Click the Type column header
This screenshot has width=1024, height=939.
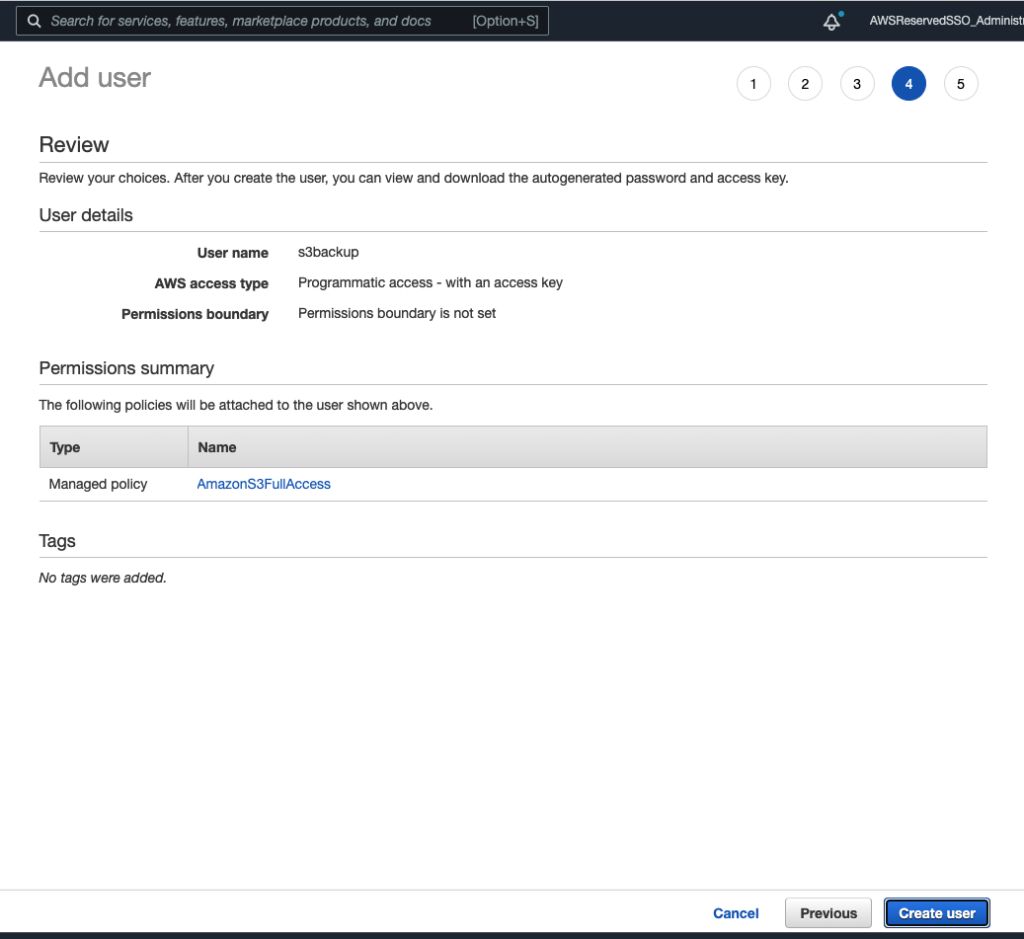pos(114,447)
